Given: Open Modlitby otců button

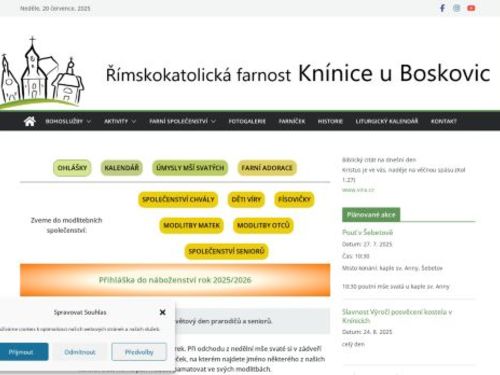Looking at the screenshot, I should 263,225.
